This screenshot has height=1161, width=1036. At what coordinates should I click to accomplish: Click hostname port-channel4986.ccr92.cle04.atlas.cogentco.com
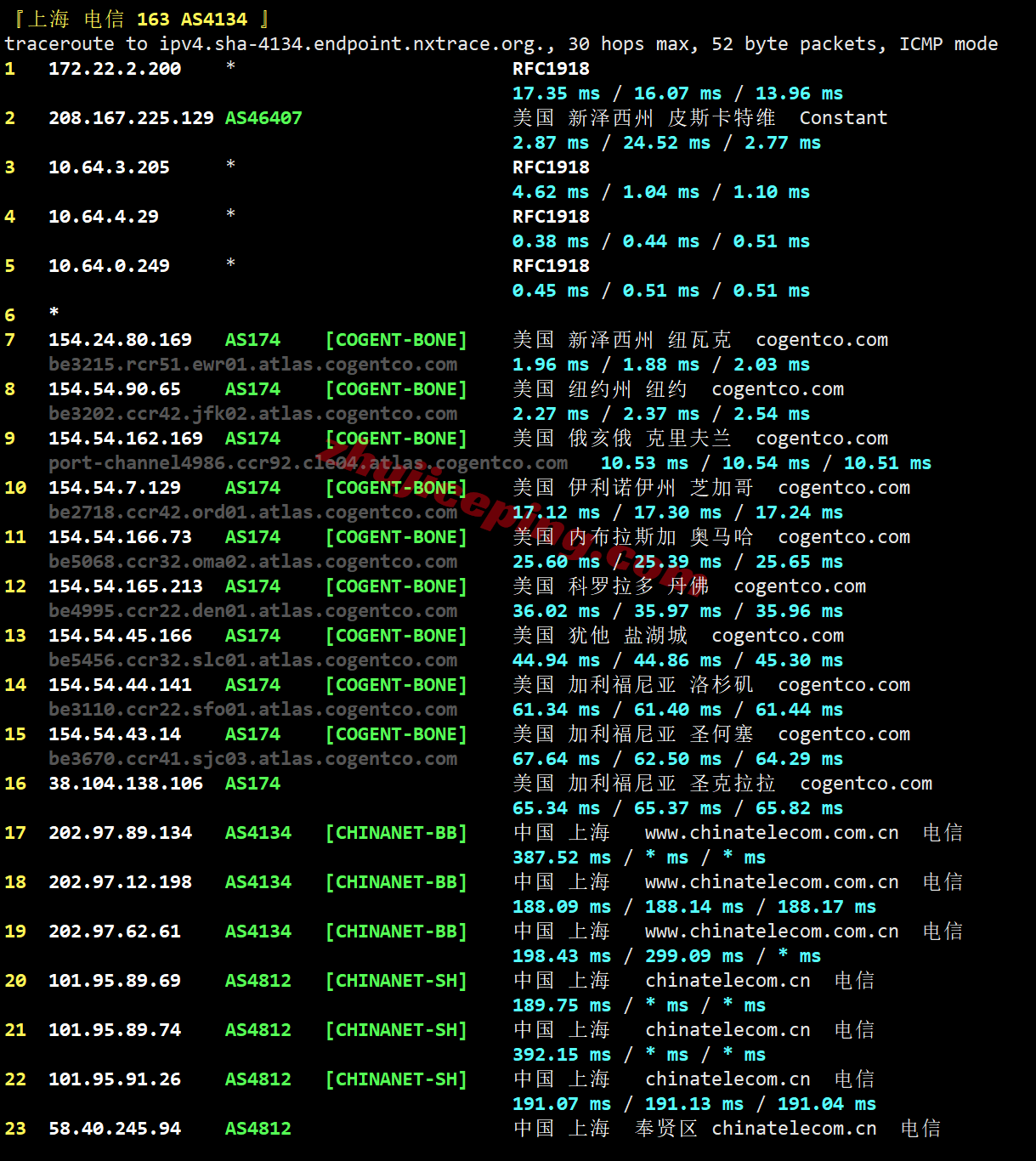(x=308, y=463)
